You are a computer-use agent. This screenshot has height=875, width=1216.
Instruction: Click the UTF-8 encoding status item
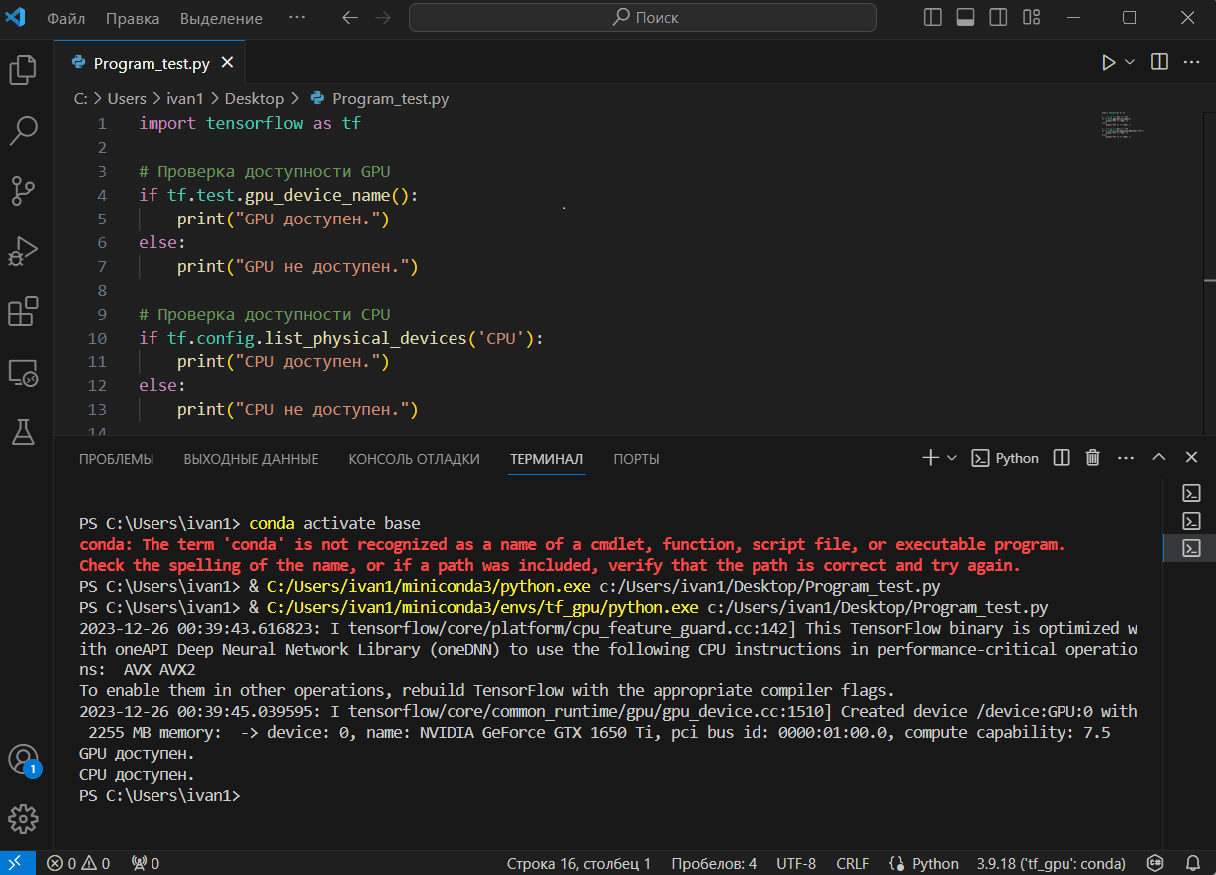(x=796, y=863)
